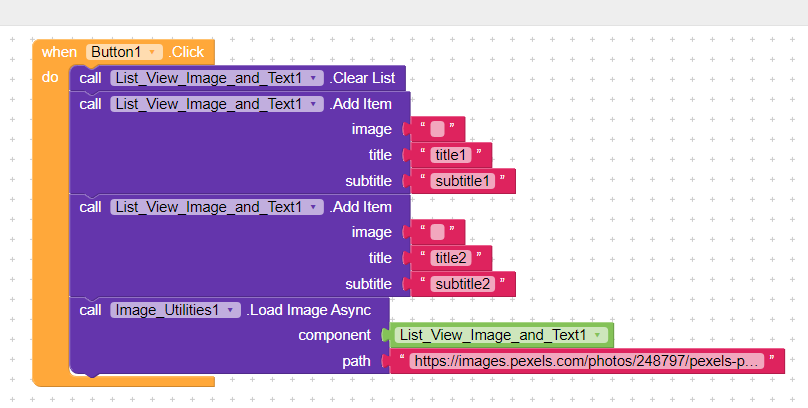Open the Image_Utilities1 component dropdown
This screenshot has height=408, width=808.
click(x=232, y=310)
